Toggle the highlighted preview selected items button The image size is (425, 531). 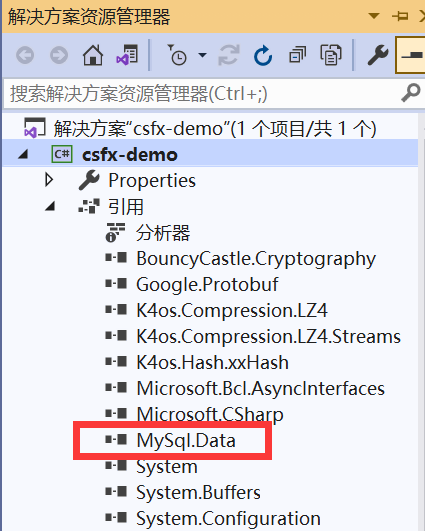(411, 55)
